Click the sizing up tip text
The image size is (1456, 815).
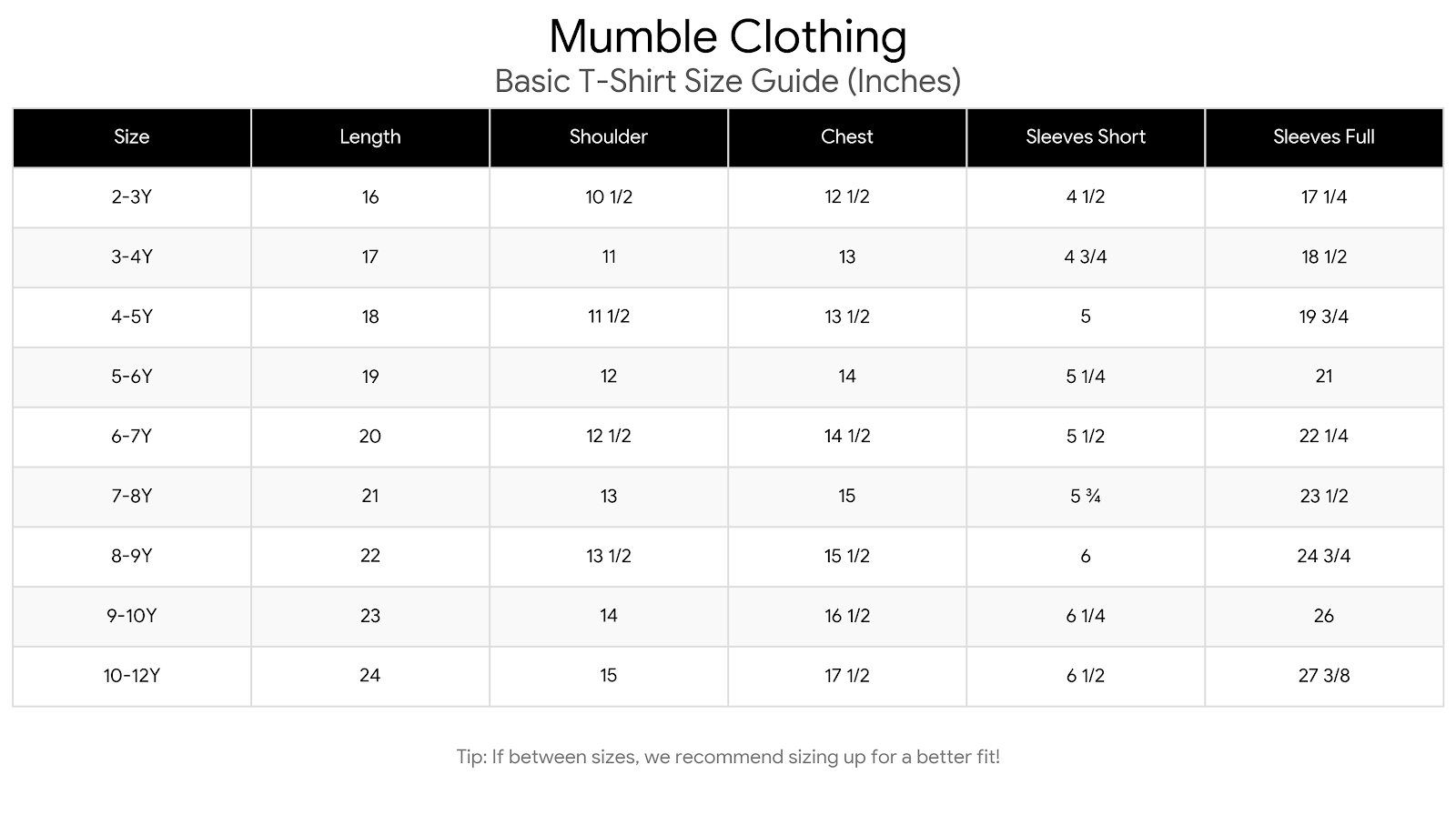pyautogui.click(x=728, y=757)
